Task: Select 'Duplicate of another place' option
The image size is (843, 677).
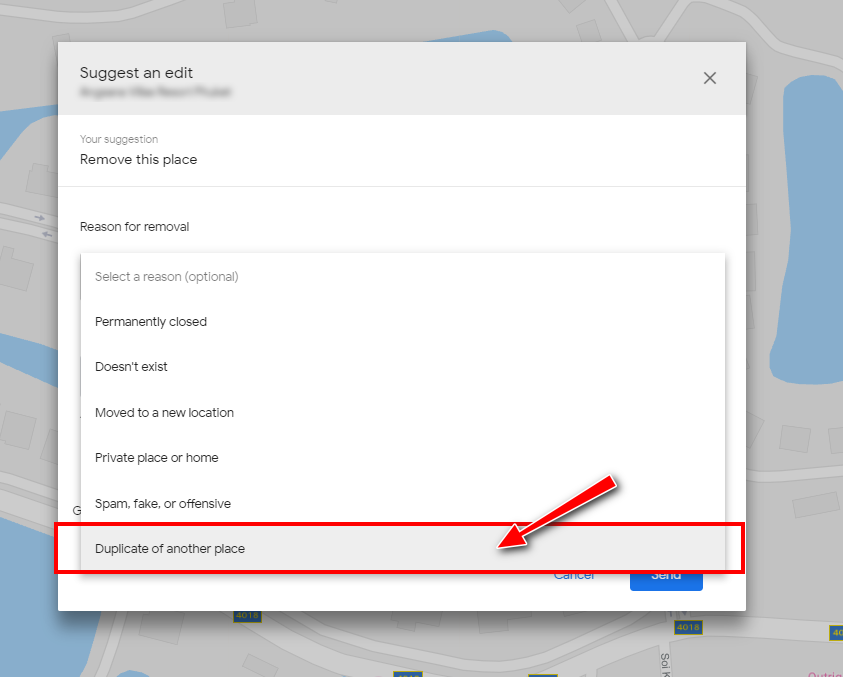Action: (403, 548)
